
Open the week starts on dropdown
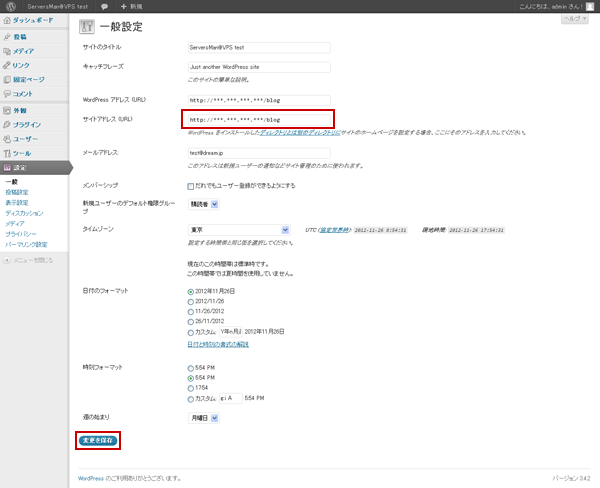[204, 418]
